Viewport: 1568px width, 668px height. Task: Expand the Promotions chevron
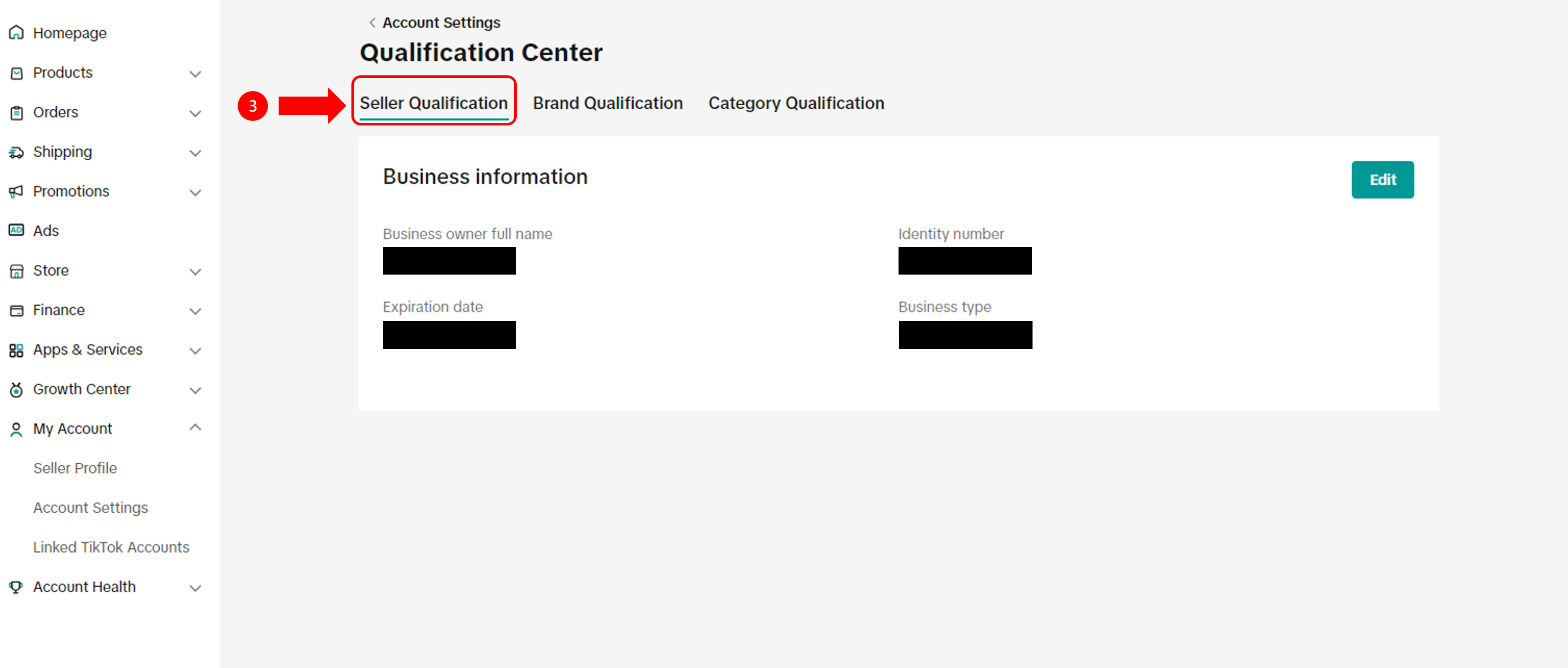[195, 193]
